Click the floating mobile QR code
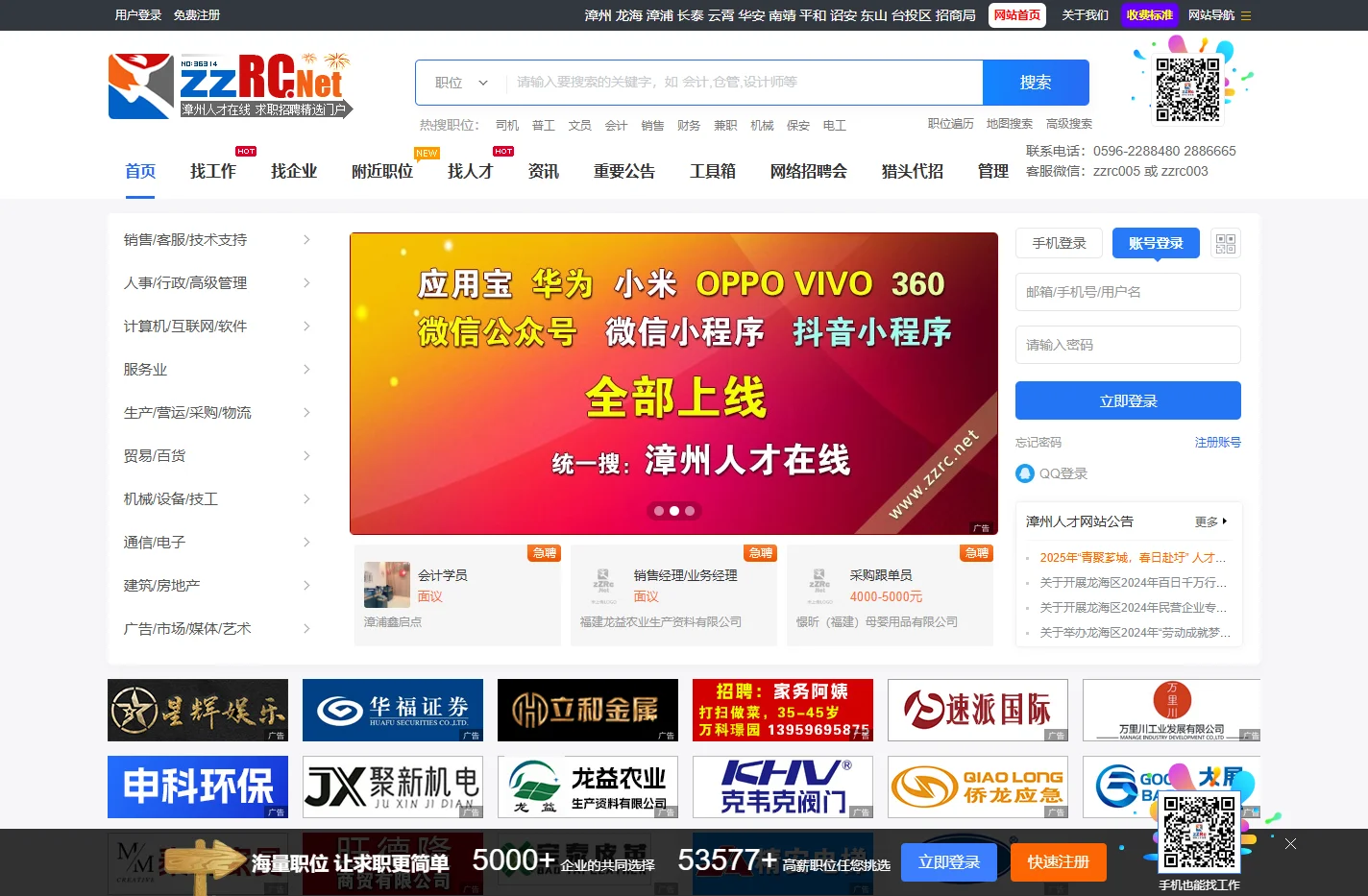The height and width of the screenshot is (896, 1368). click(1199, 832)
